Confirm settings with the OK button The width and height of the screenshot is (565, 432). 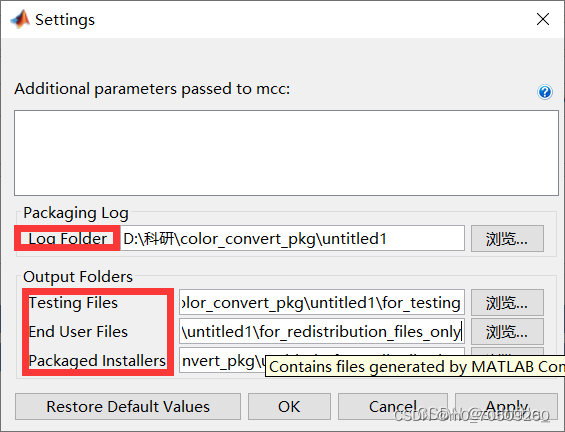pyautogui.click(x=289, y=406)
